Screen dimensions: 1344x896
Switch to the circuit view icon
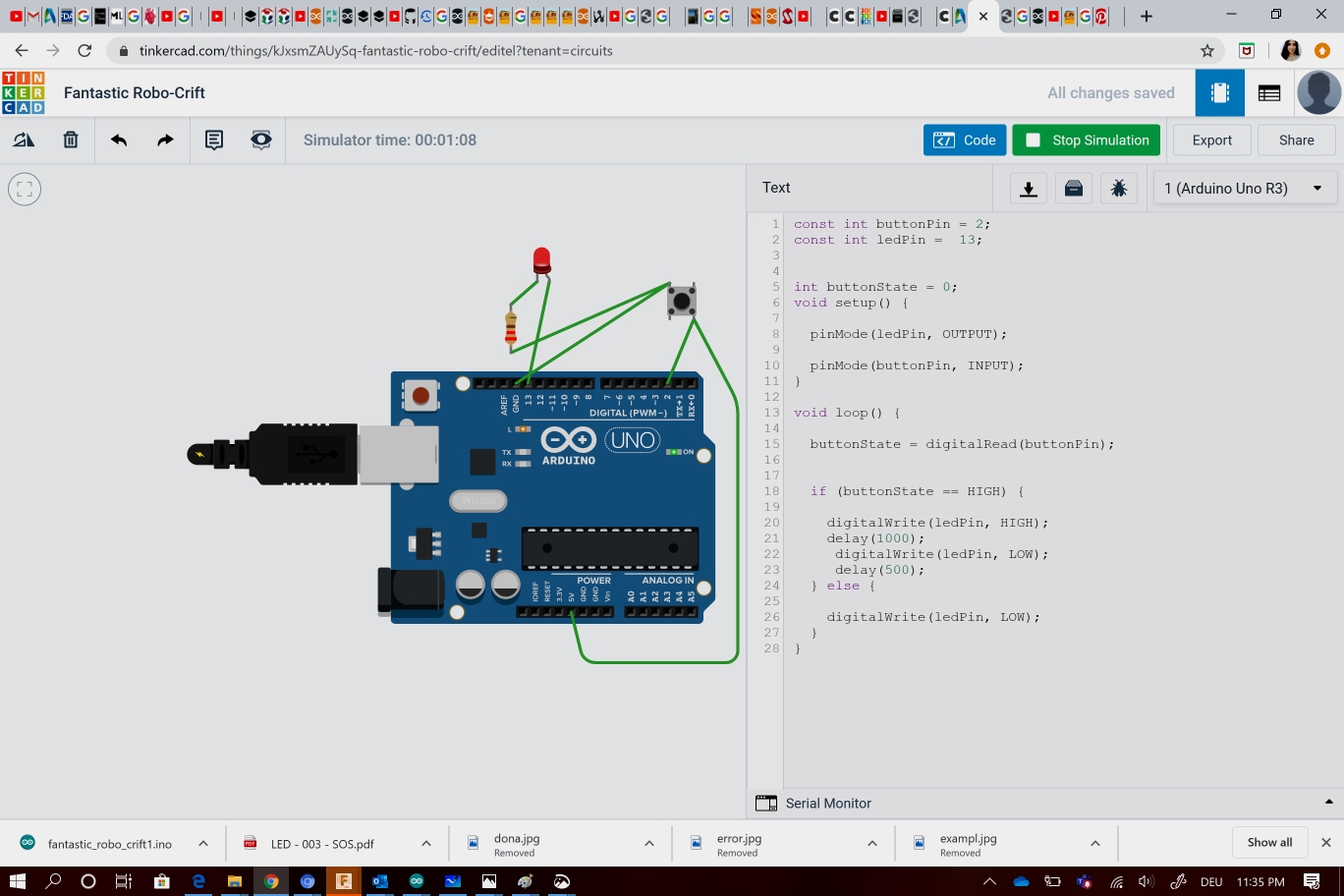(x=1220, y=93)
